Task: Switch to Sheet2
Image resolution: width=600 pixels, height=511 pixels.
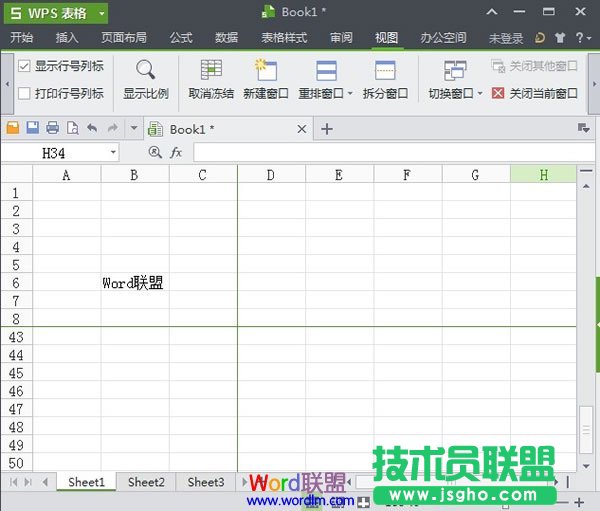Action: click(146, 482)
